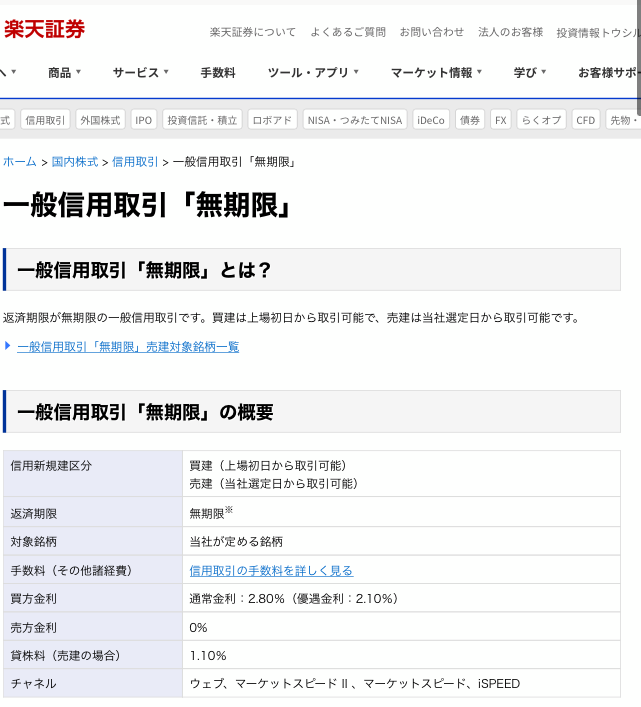Viewport: 641px width, 707px height.
Task: Click the 「無期限」の概要 section heading
Action: click(145, 412)
